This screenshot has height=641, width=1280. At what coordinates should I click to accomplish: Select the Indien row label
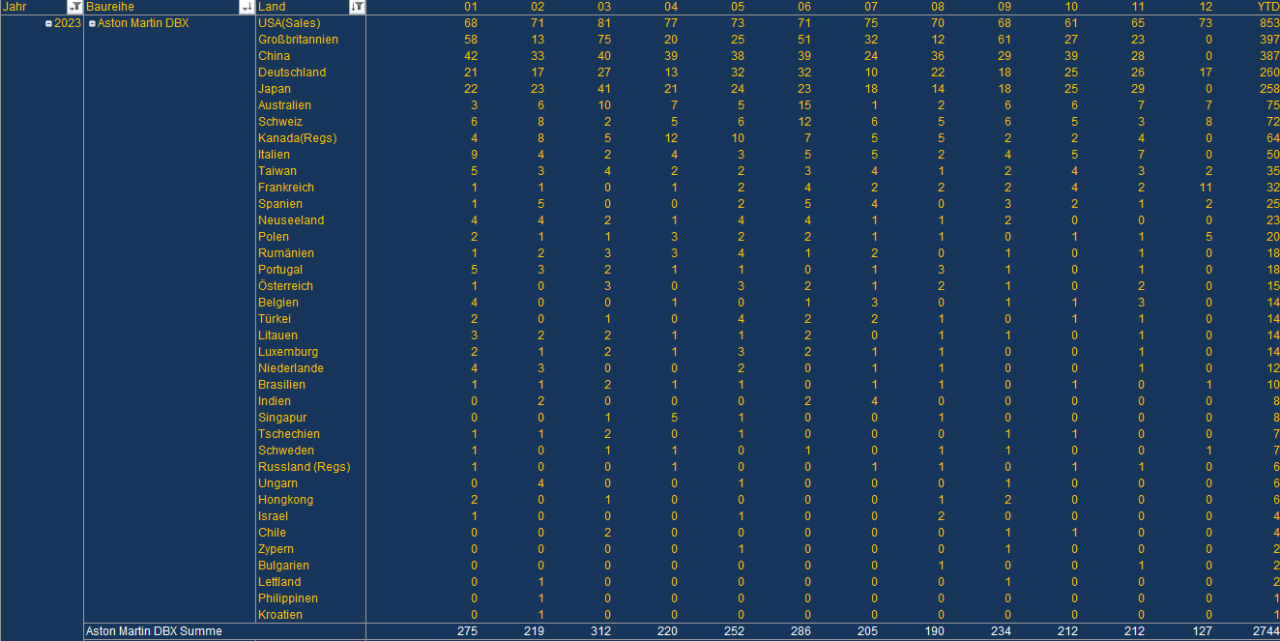(275, 401)
